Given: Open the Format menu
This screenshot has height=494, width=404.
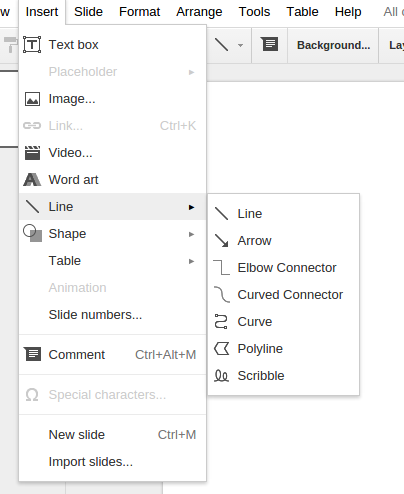Looking at the screenshot, I should [x=139, y=12].
